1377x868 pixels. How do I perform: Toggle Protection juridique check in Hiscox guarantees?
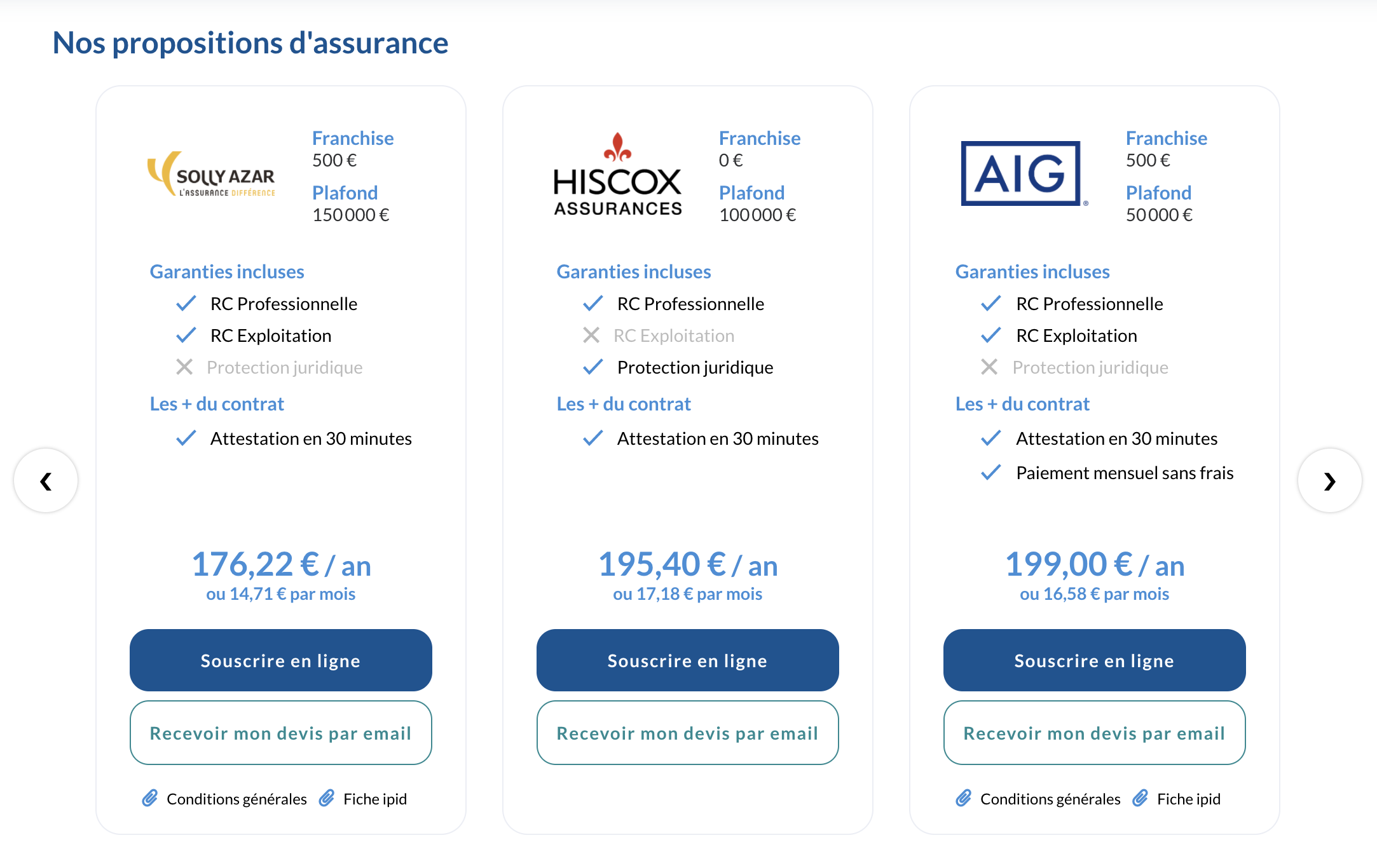click(593, 367)
